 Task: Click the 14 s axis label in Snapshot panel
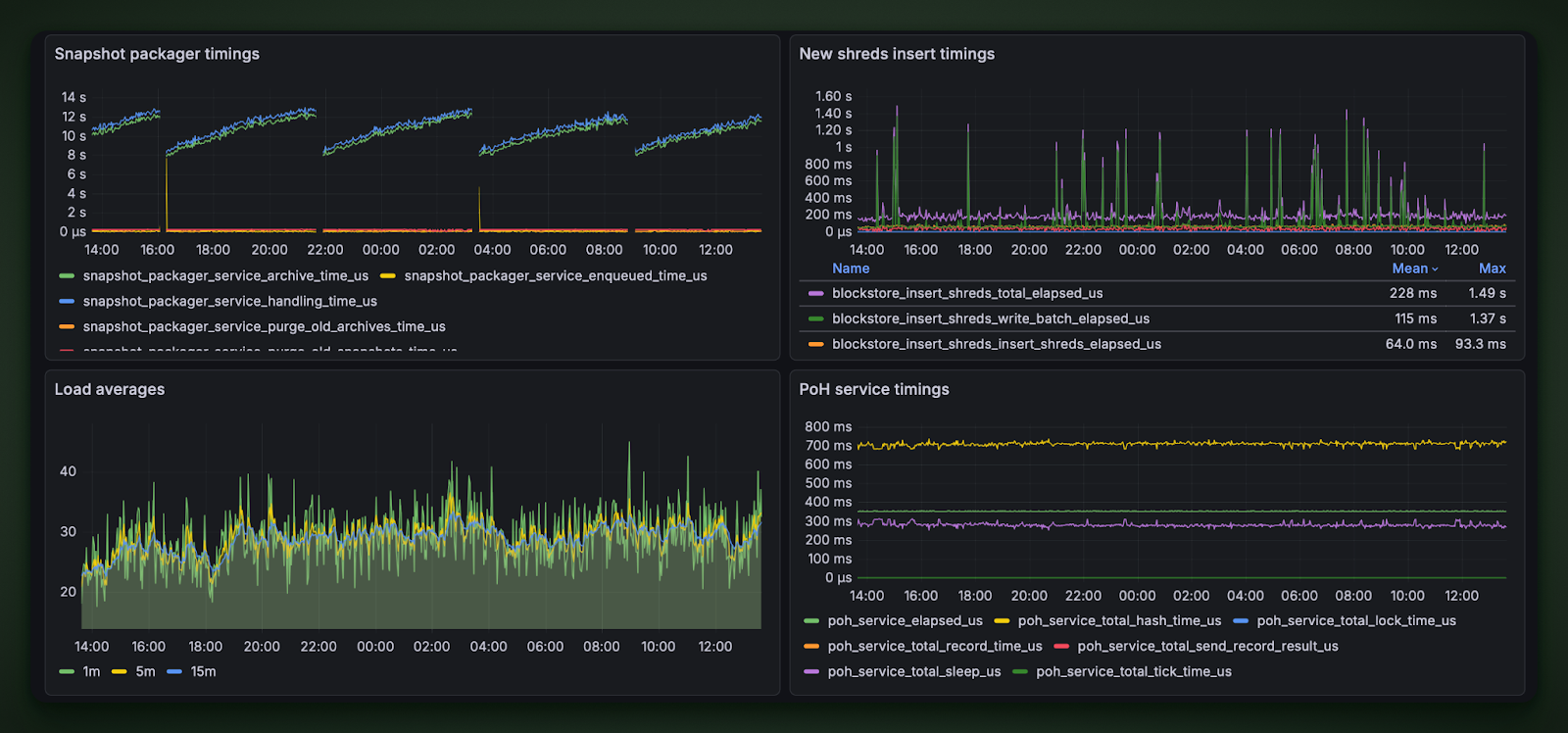(73, 97)
